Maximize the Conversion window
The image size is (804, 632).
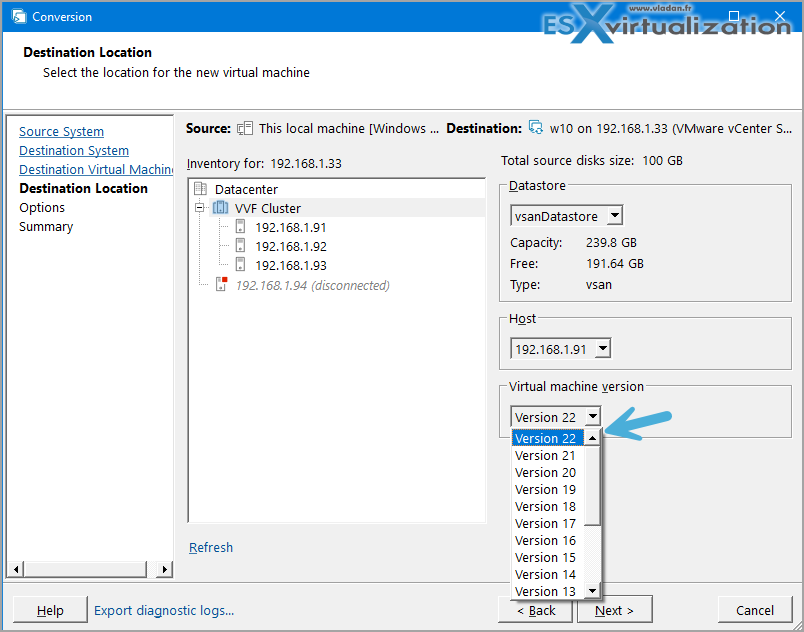[x=734, y=16]
